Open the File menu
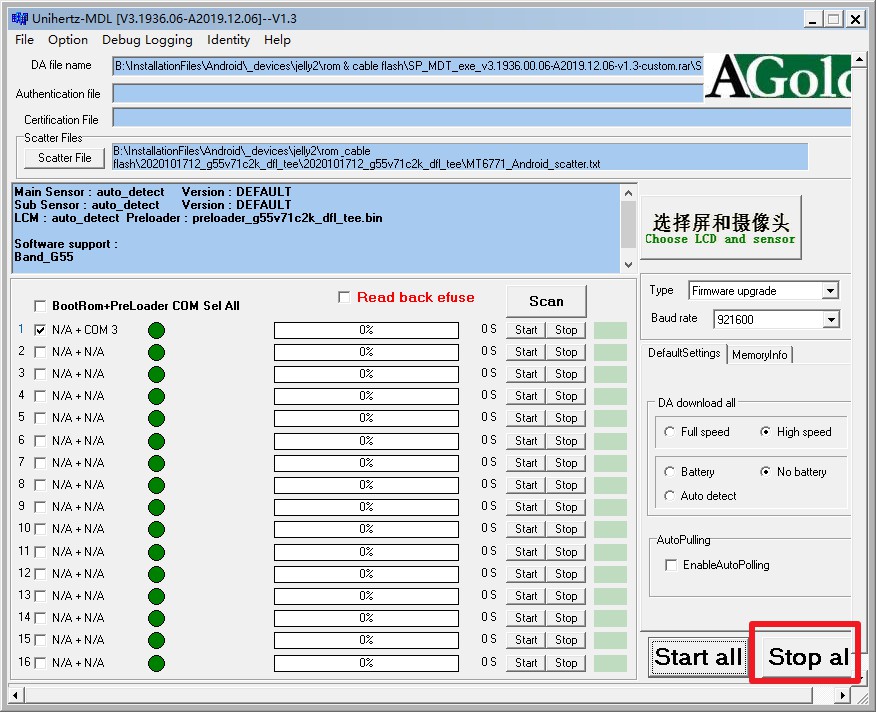 click(x=24, y=40)
